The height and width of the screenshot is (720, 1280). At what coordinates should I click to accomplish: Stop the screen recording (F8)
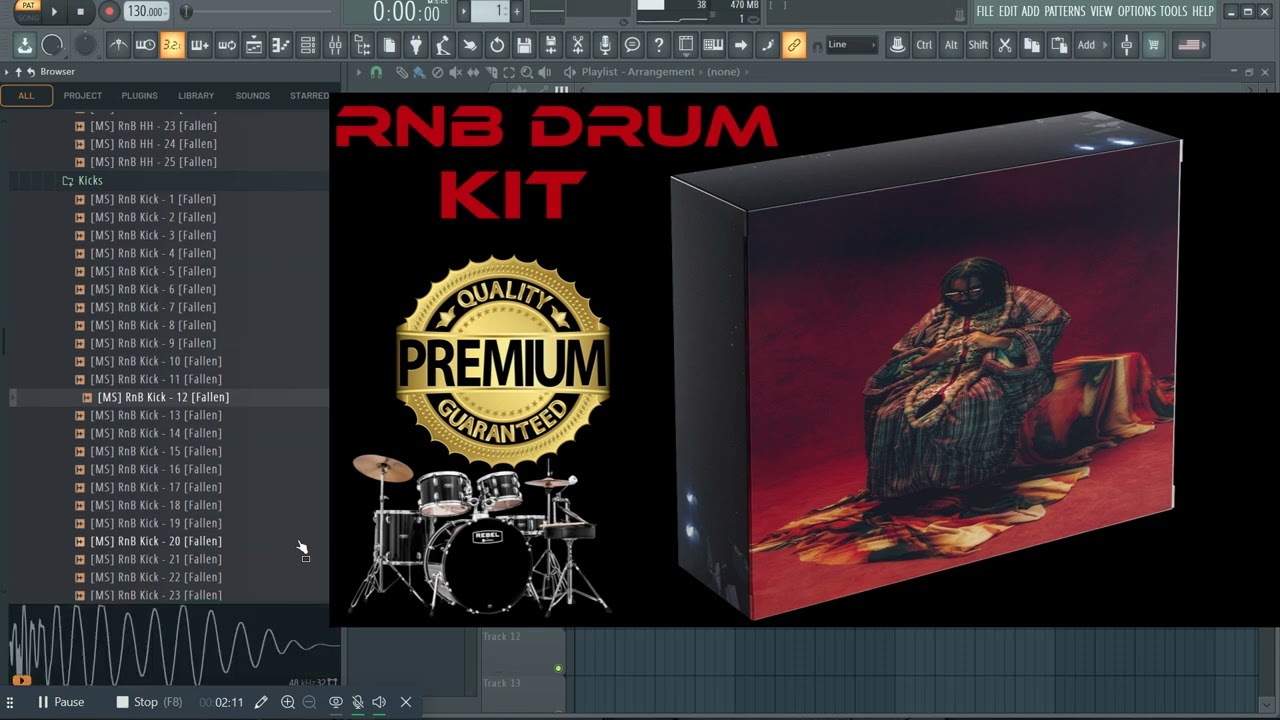(148, 702)
